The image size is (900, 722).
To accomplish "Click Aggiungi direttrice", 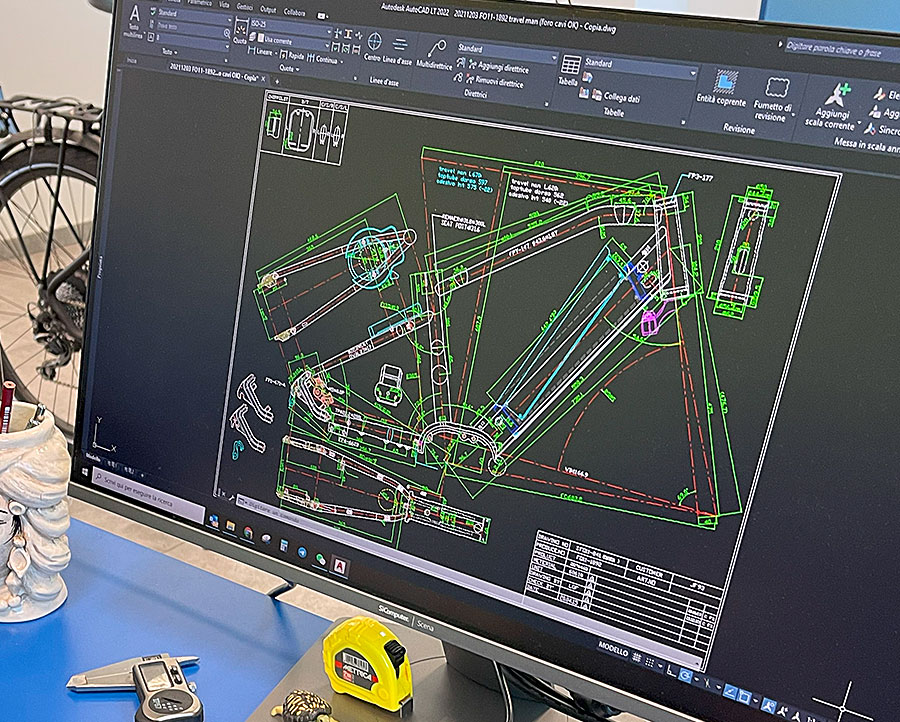I will click(x=497, y=67).
